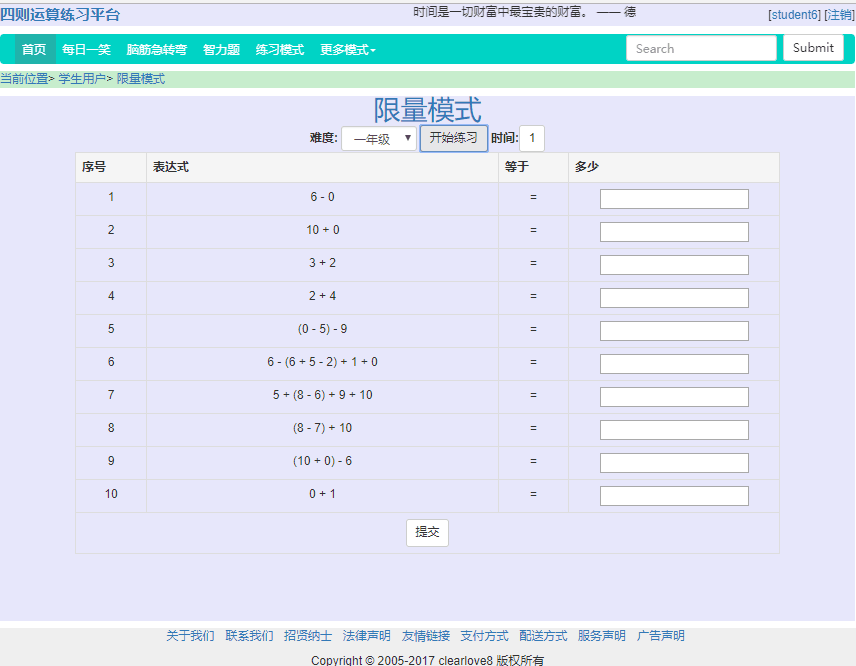Image resolution: width=856 pixels, height=666 pixels.
Task: Click answer box for 6 - 0
Action: tap(674, 199)
